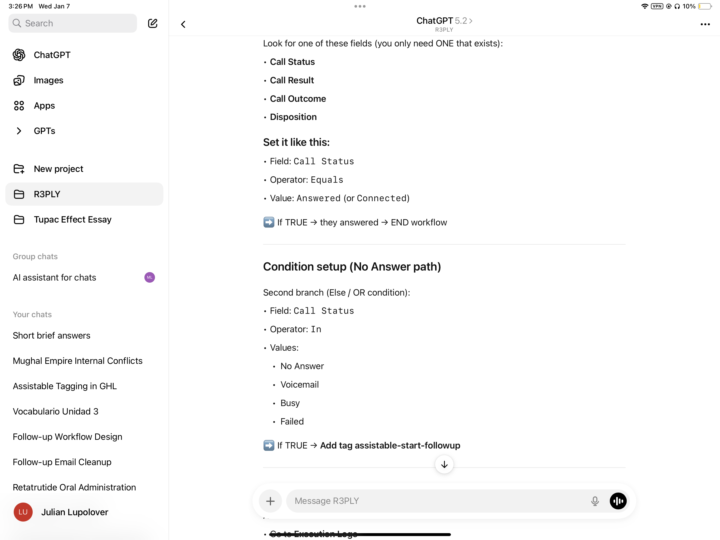Open the Short brief answers chat

pos(51,335)
